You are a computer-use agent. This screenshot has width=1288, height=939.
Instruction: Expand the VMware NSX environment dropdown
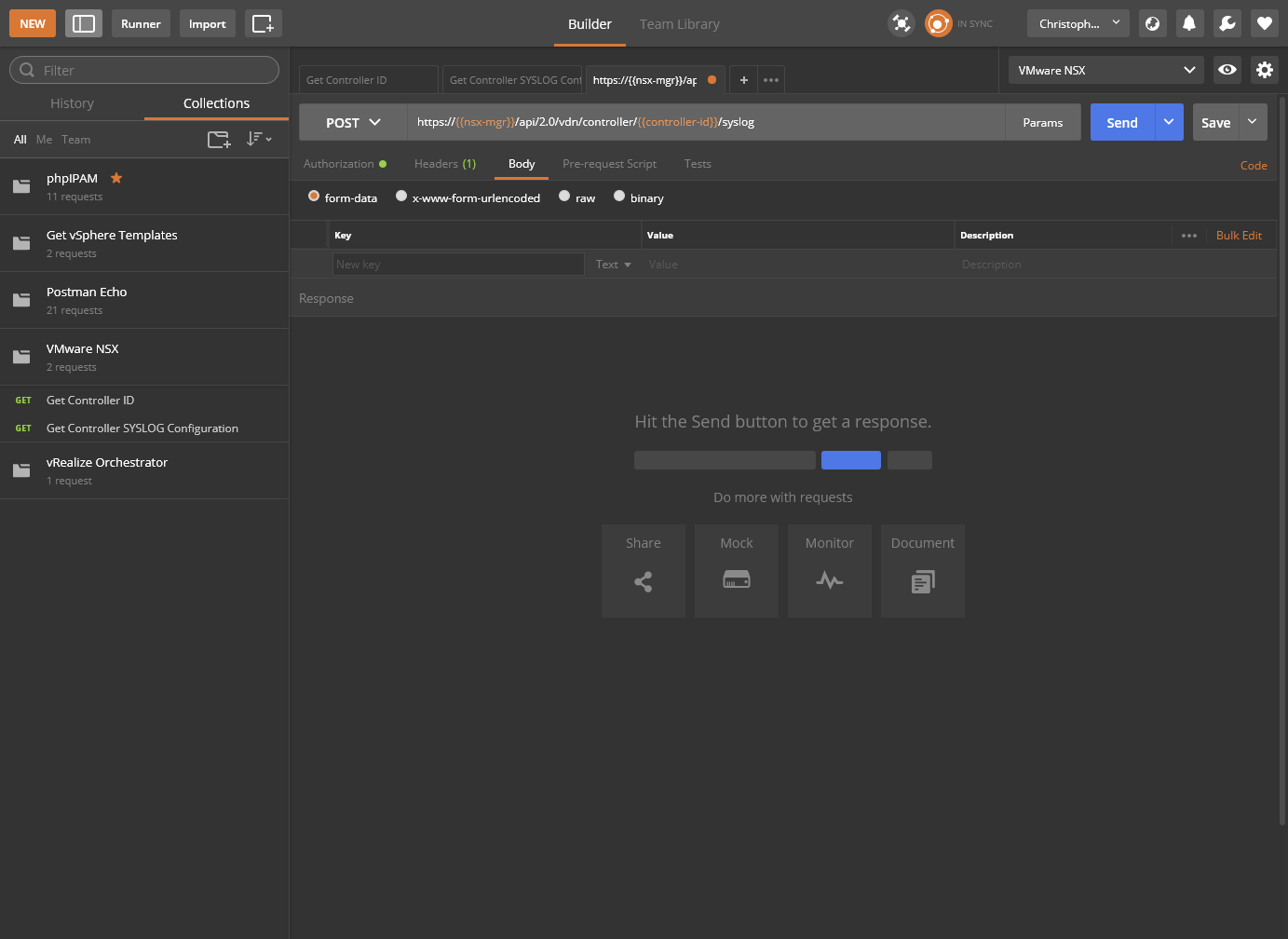coord(1105,70)
